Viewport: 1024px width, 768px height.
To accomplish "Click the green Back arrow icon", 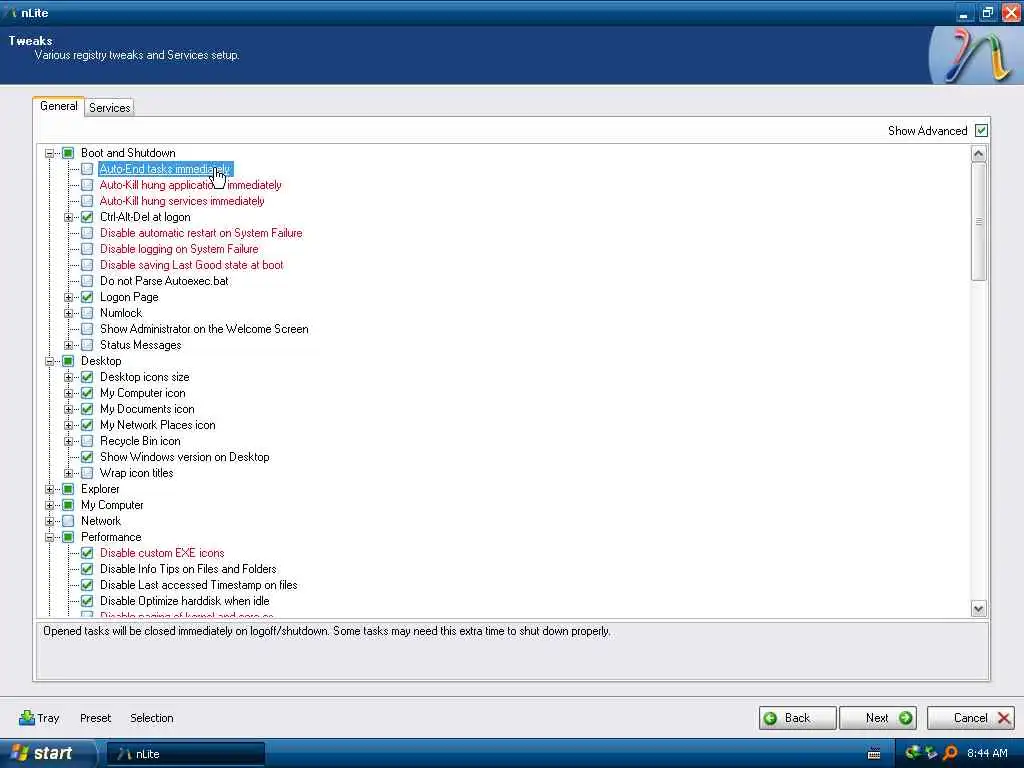I will point(771,718).
